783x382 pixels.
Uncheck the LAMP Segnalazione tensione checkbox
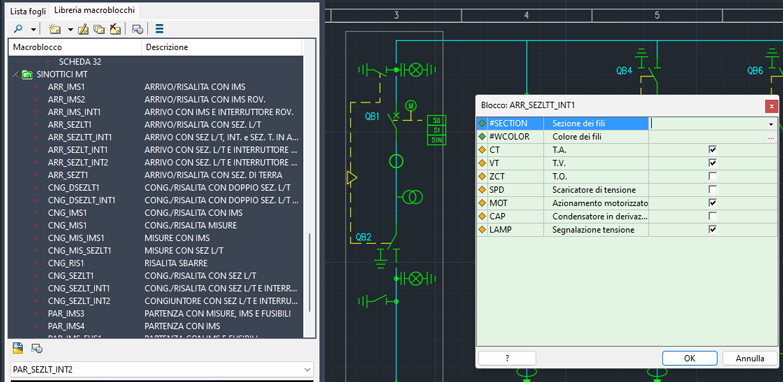coord(713,229)
